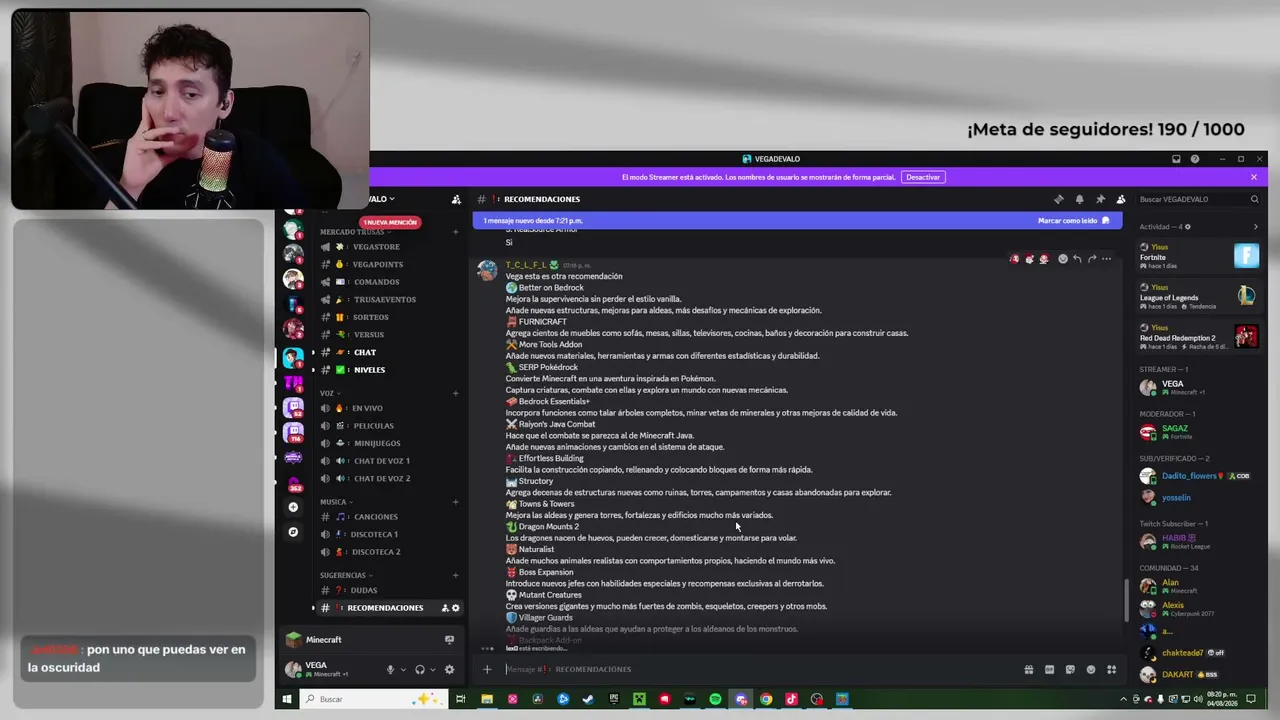The image size is (1280, 720).
Task: Toggle headphones deafen
Action: coord(420,669)
